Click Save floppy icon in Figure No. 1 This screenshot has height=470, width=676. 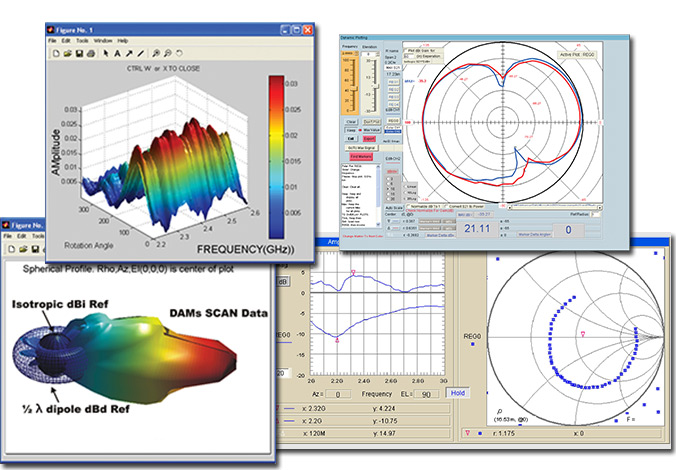(79, 53)
